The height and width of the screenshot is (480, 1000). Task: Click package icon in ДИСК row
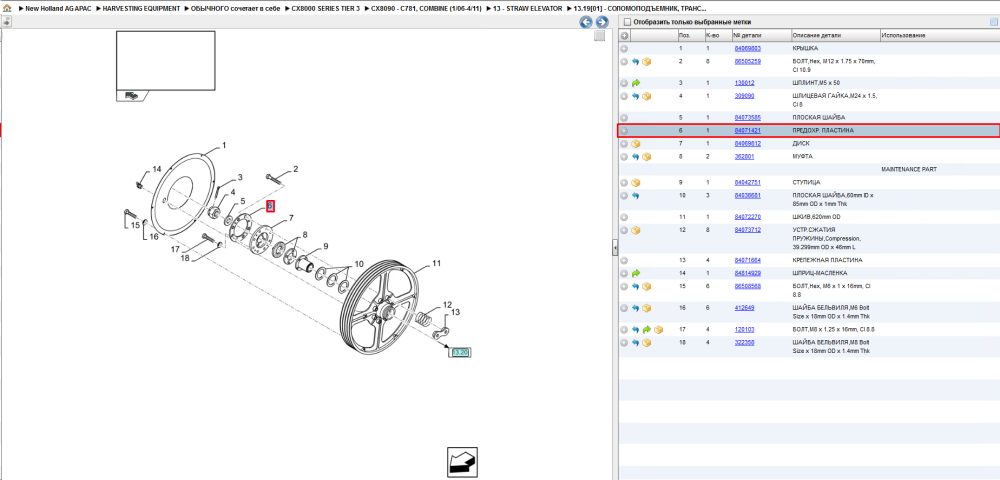[x=635, y=143]
